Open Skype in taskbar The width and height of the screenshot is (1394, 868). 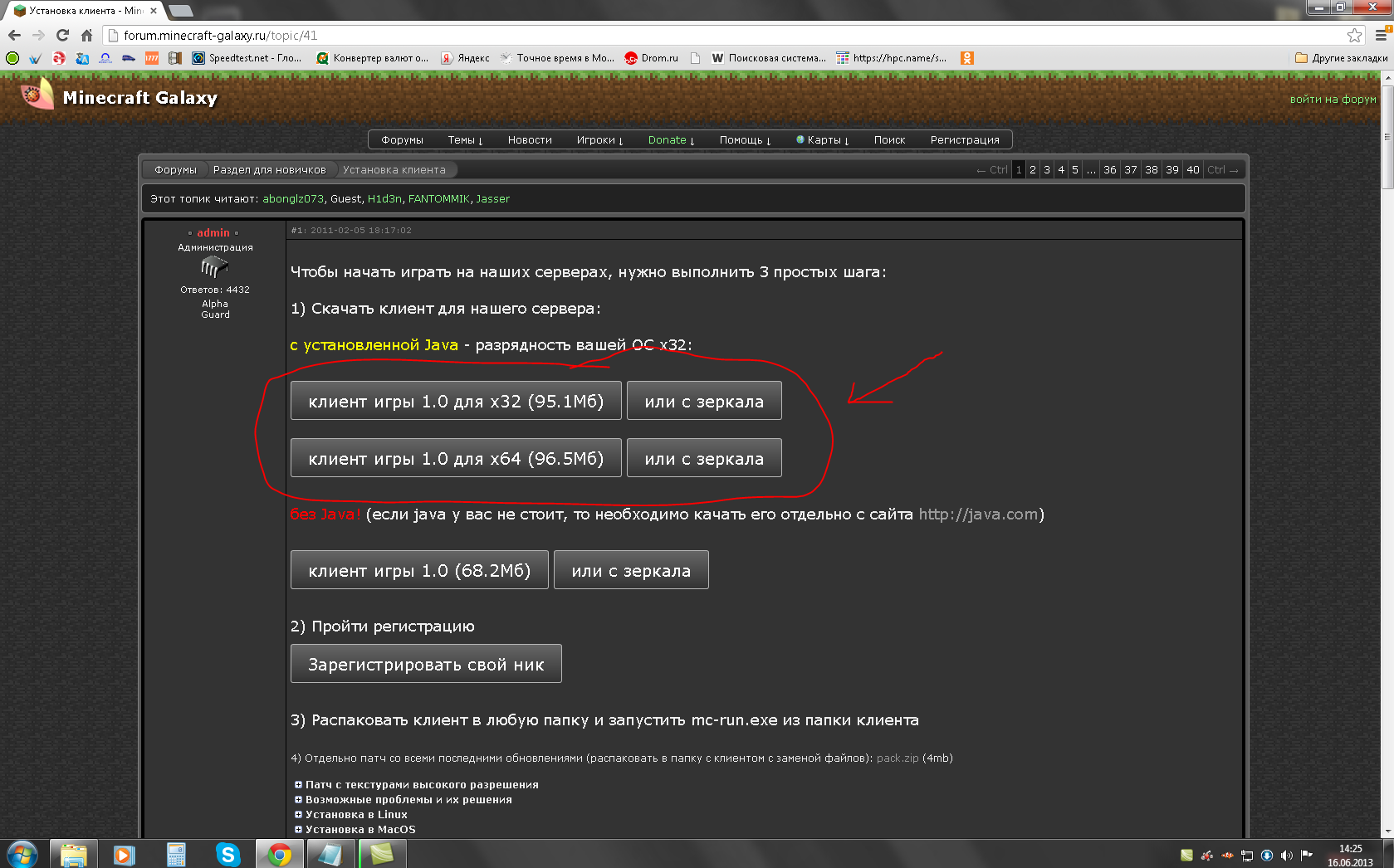[227, 854]
